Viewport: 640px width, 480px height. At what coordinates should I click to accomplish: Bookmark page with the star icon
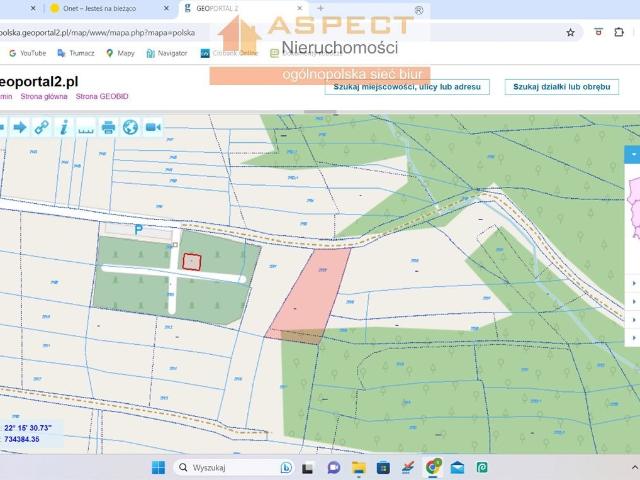[570, 32]
